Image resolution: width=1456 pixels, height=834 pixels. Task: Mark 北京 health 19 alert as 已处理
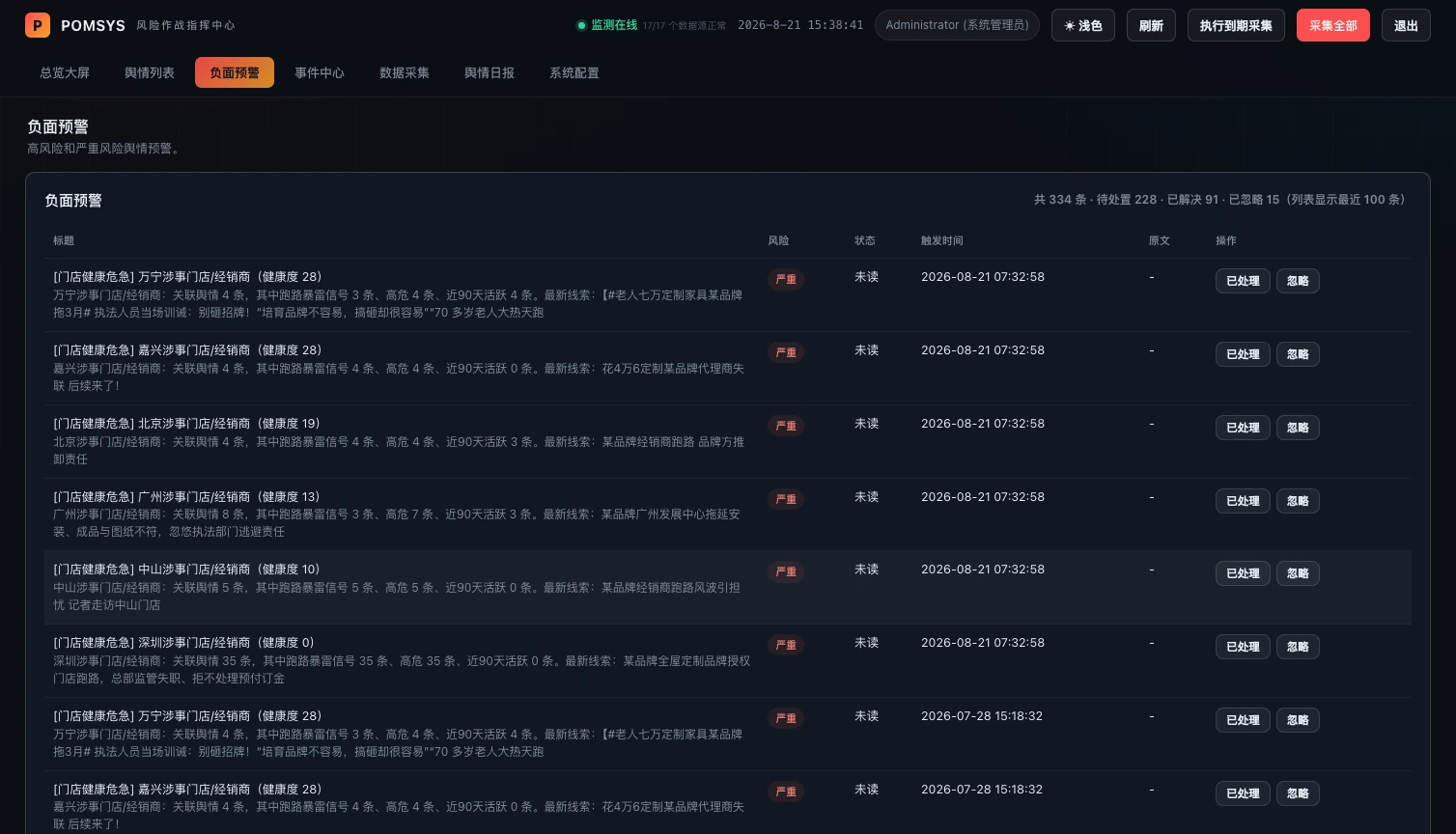[x=1243, y=428]
